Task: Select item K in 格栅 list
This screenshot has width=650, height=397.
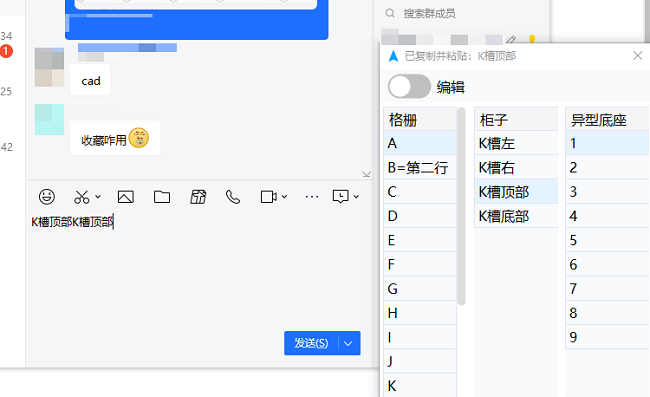Action: [x=420, y=385]
